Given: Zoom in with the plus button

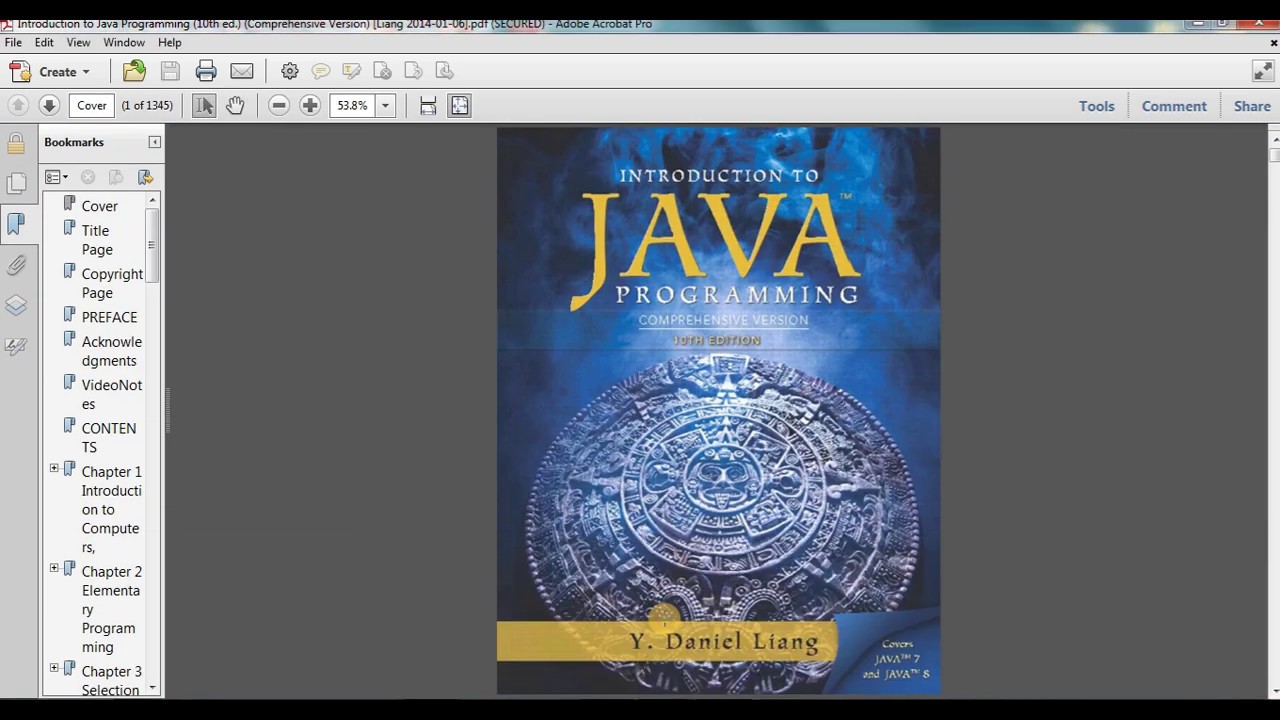Looking at the screenshot, I should coord(310,105).
